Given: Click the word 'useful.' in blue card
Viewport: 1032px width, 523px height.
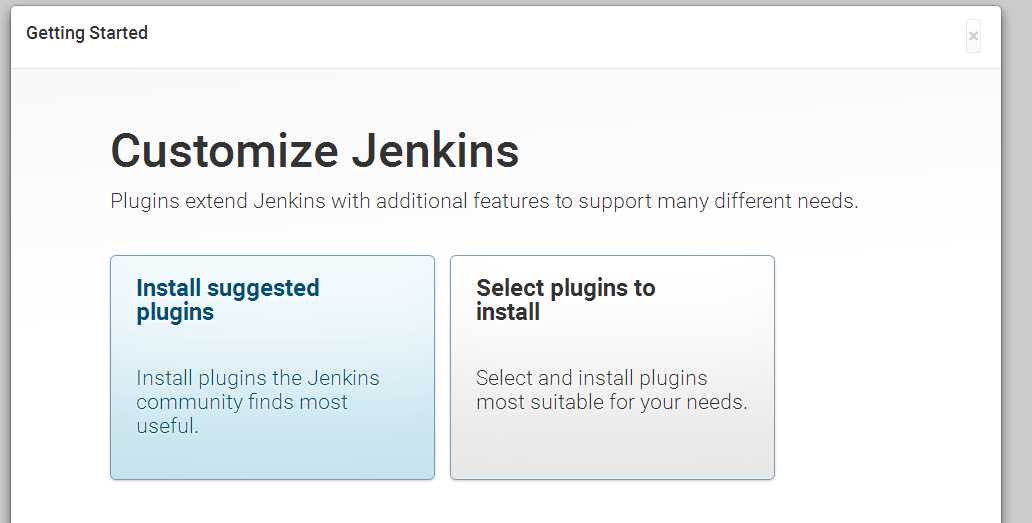Looking at the screenshot, I should coord(167,426).
